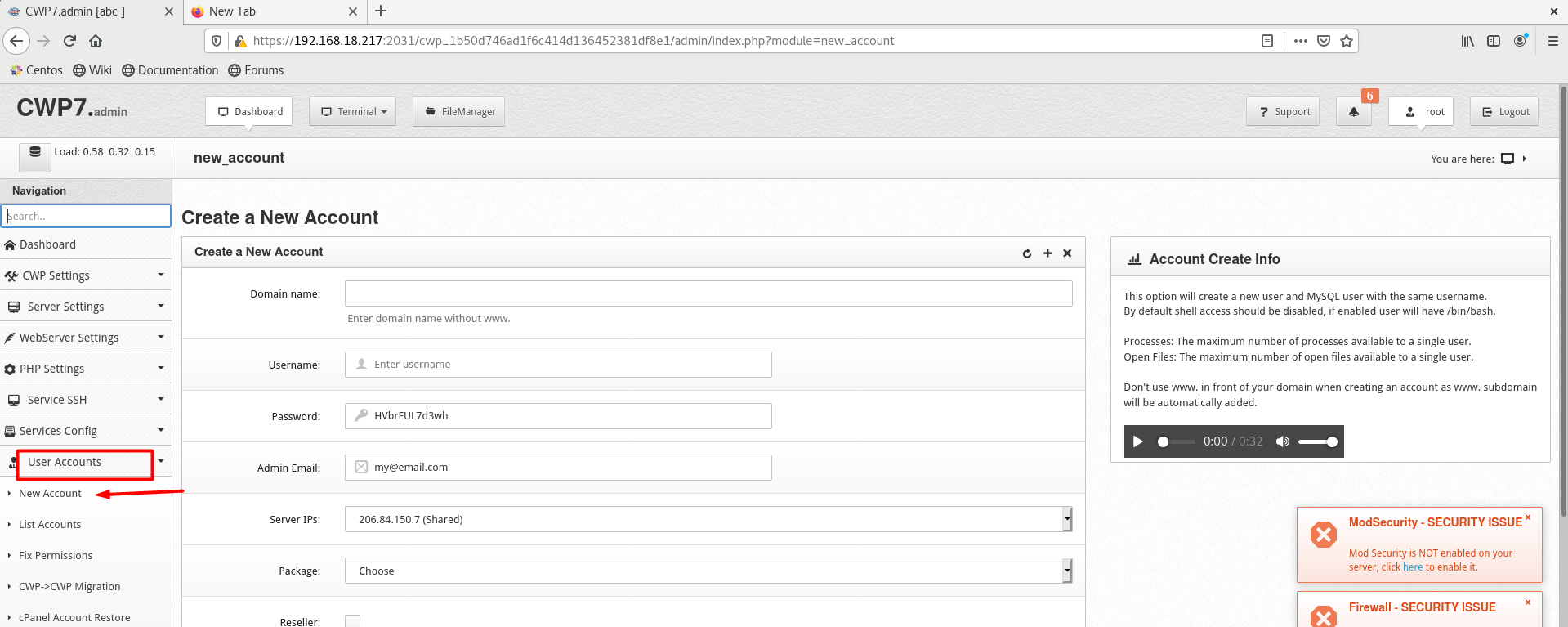This screenshot has width=1568, height=627.
Task: Switch to the CWP7.admin browser tab
Action: pyautogui.click(x=90, y=11)
